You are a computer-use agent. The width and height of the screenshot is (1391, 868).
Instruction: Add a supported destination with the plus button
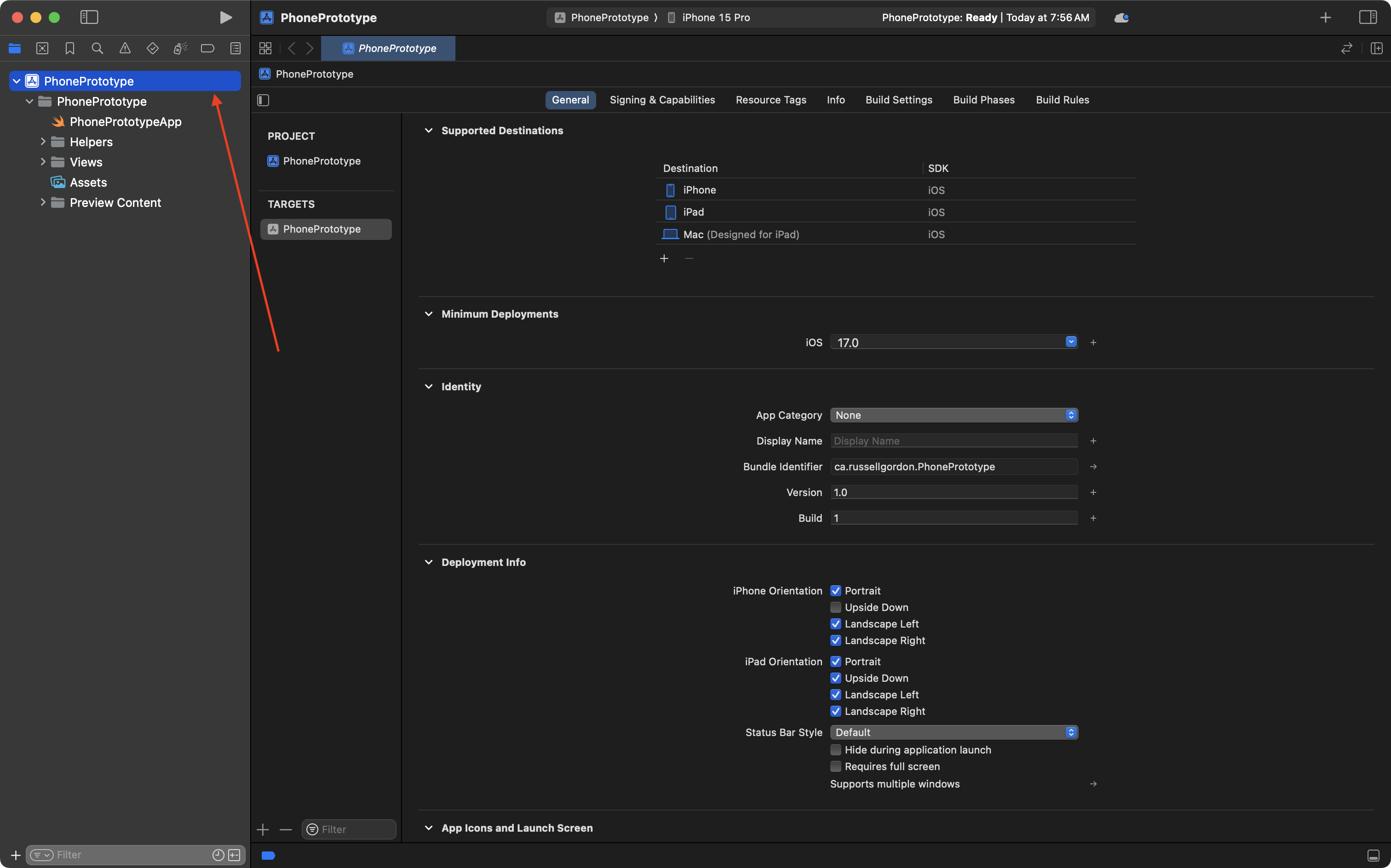pos(664,258)
